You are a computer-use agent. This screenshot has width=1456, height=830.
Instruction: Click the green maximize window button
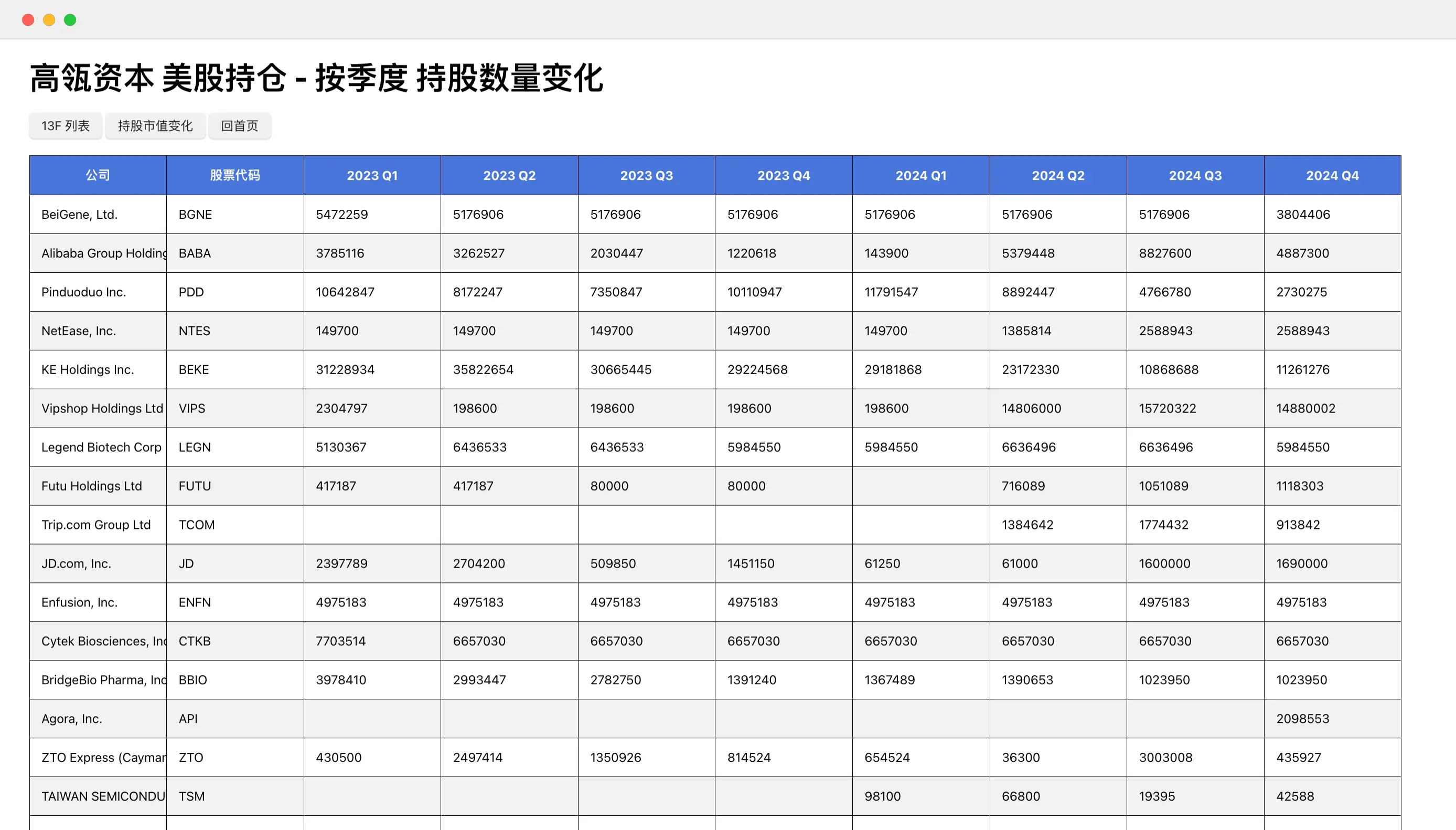tap(70, 20)
